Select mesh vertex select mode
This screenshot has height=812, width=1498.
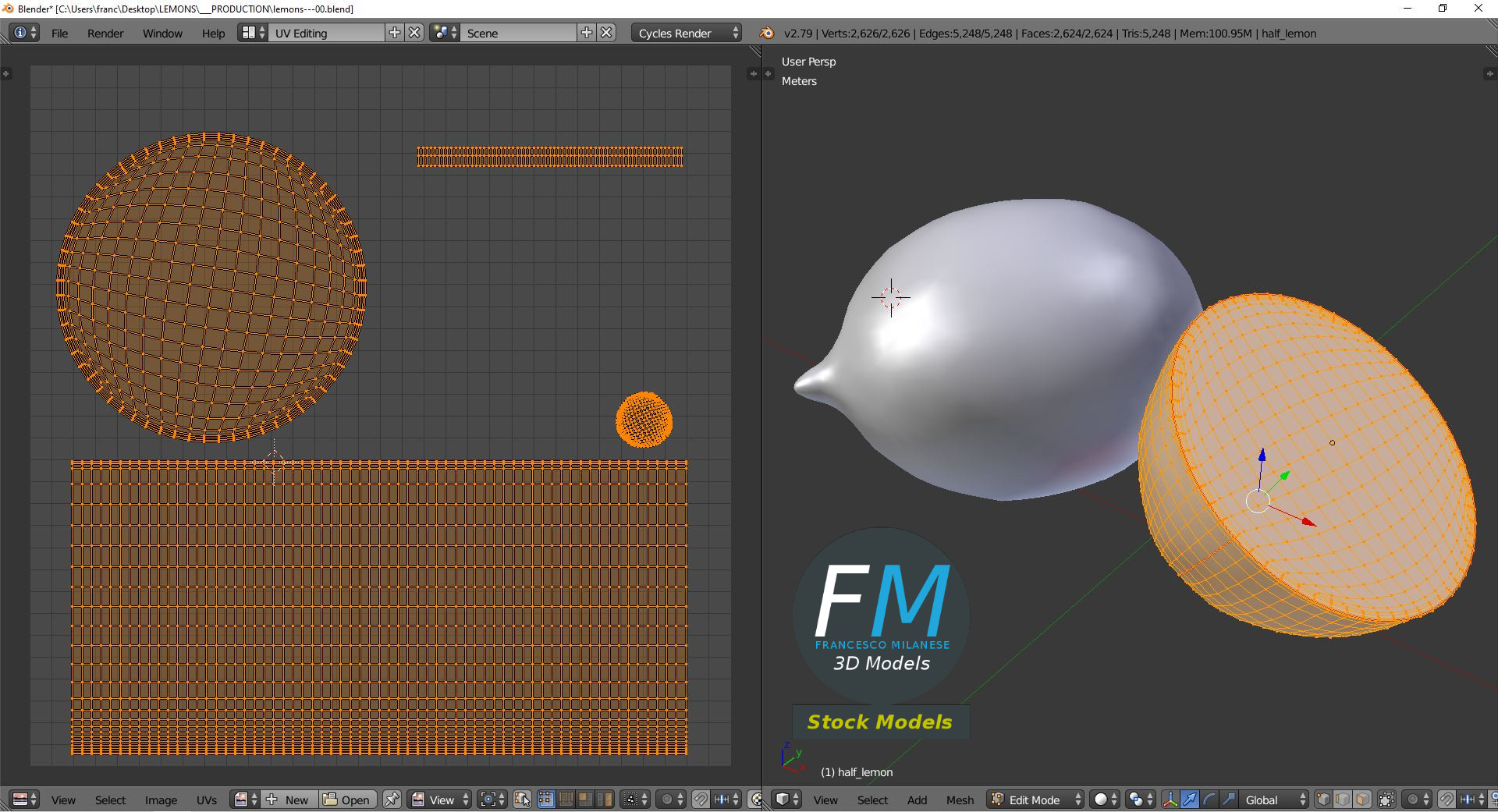1324,800
